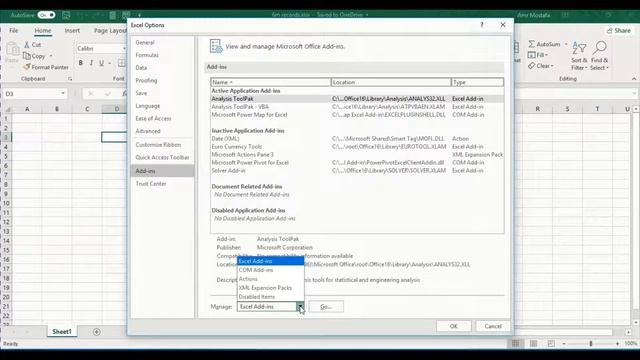Open the General options category
Screen dimensions: 640x360
point(162,42)
